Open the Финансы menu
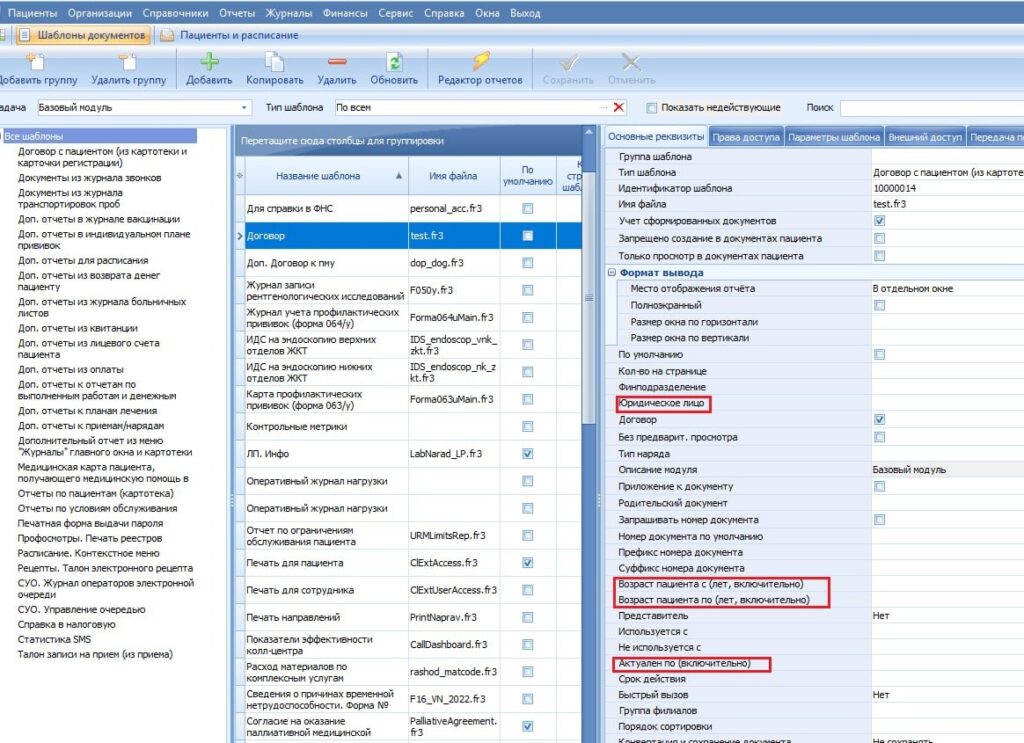The height and width of the screenshot is (743, 1024). pyautogui.click(x=345, y=13)
